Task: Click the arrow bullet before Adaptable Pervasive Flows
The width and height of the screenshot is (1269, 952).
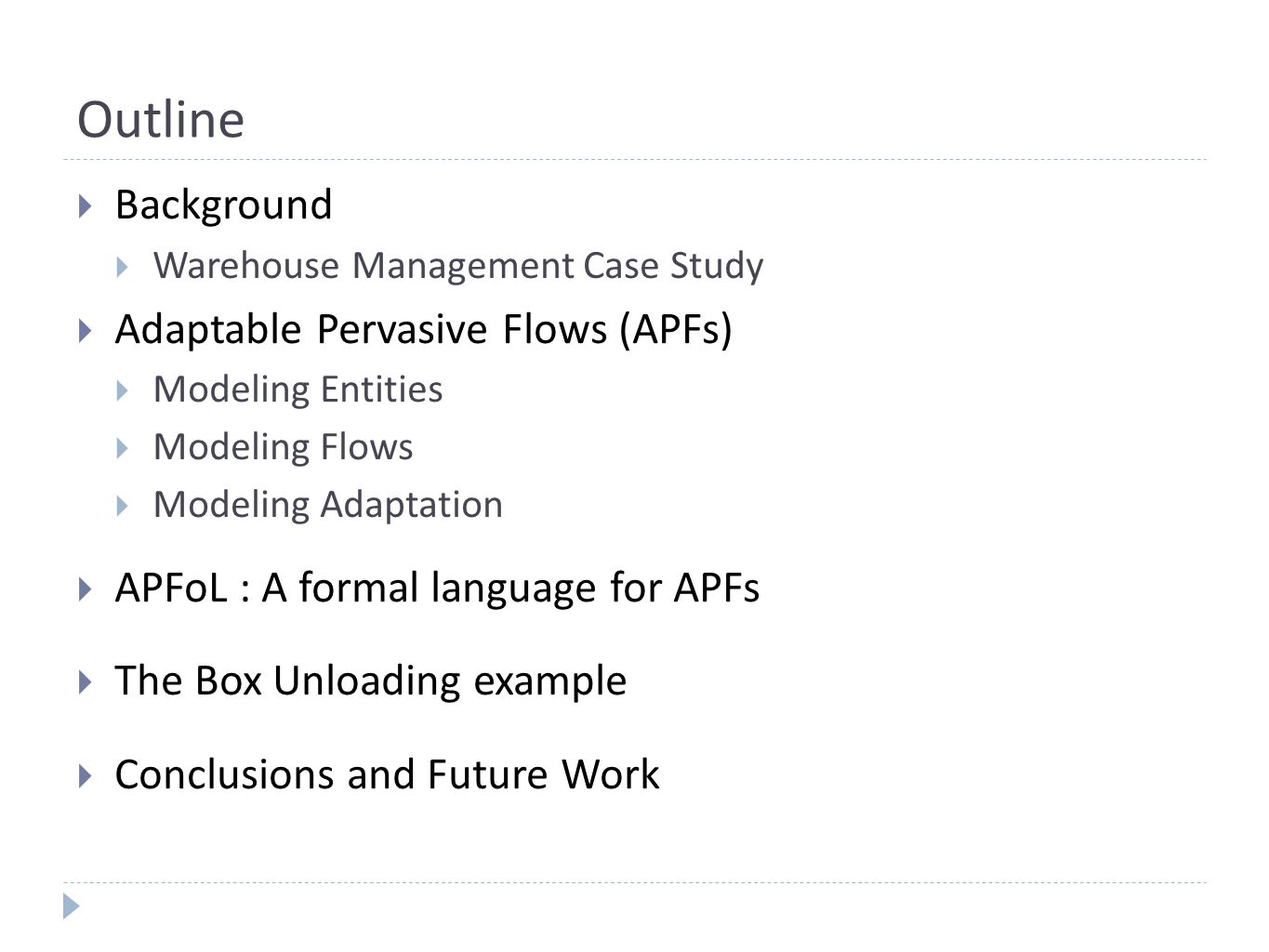Action: pyautogui.click(x=86, y=330)
